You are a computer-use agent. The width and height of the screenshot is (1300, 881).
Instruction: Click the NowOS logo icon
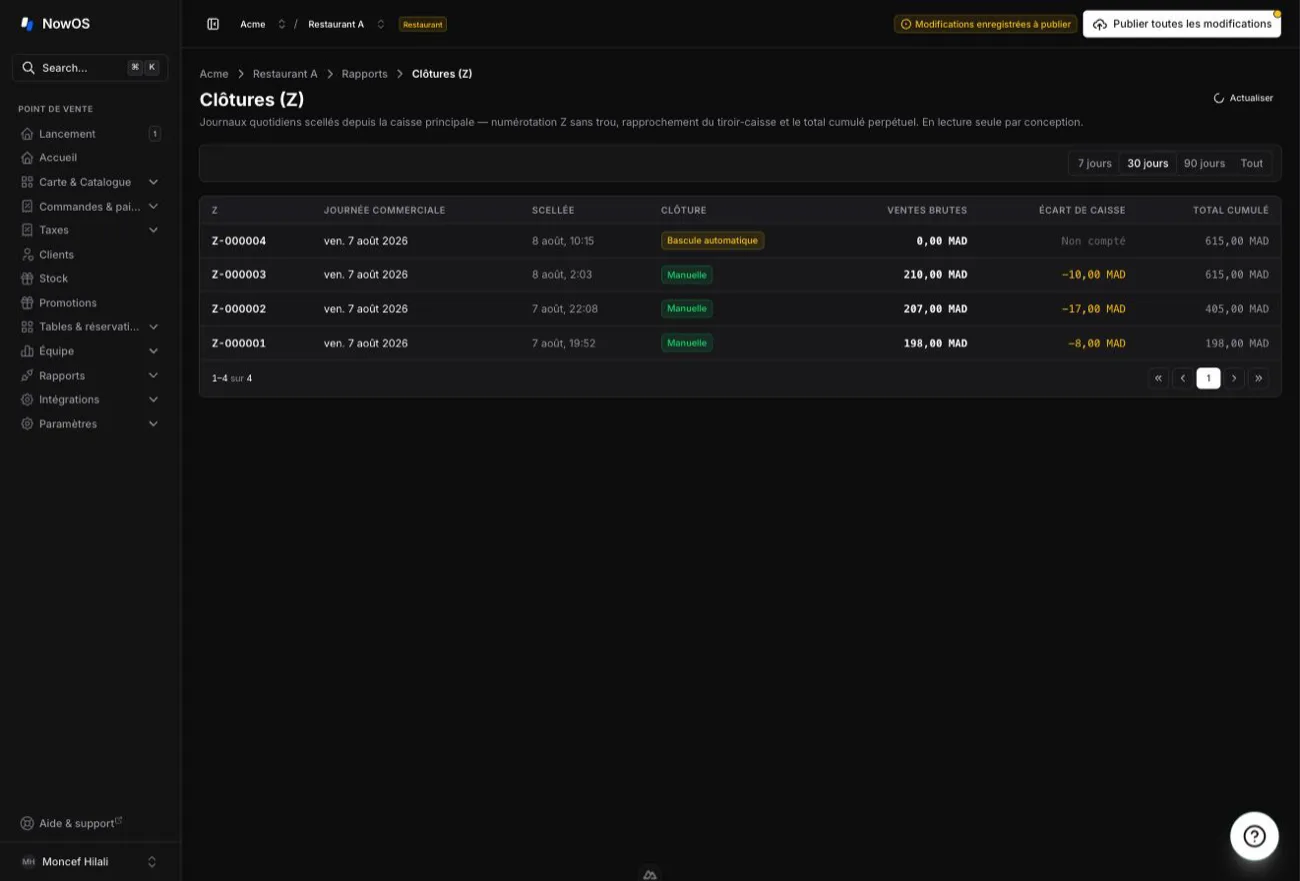click(27, 24)
